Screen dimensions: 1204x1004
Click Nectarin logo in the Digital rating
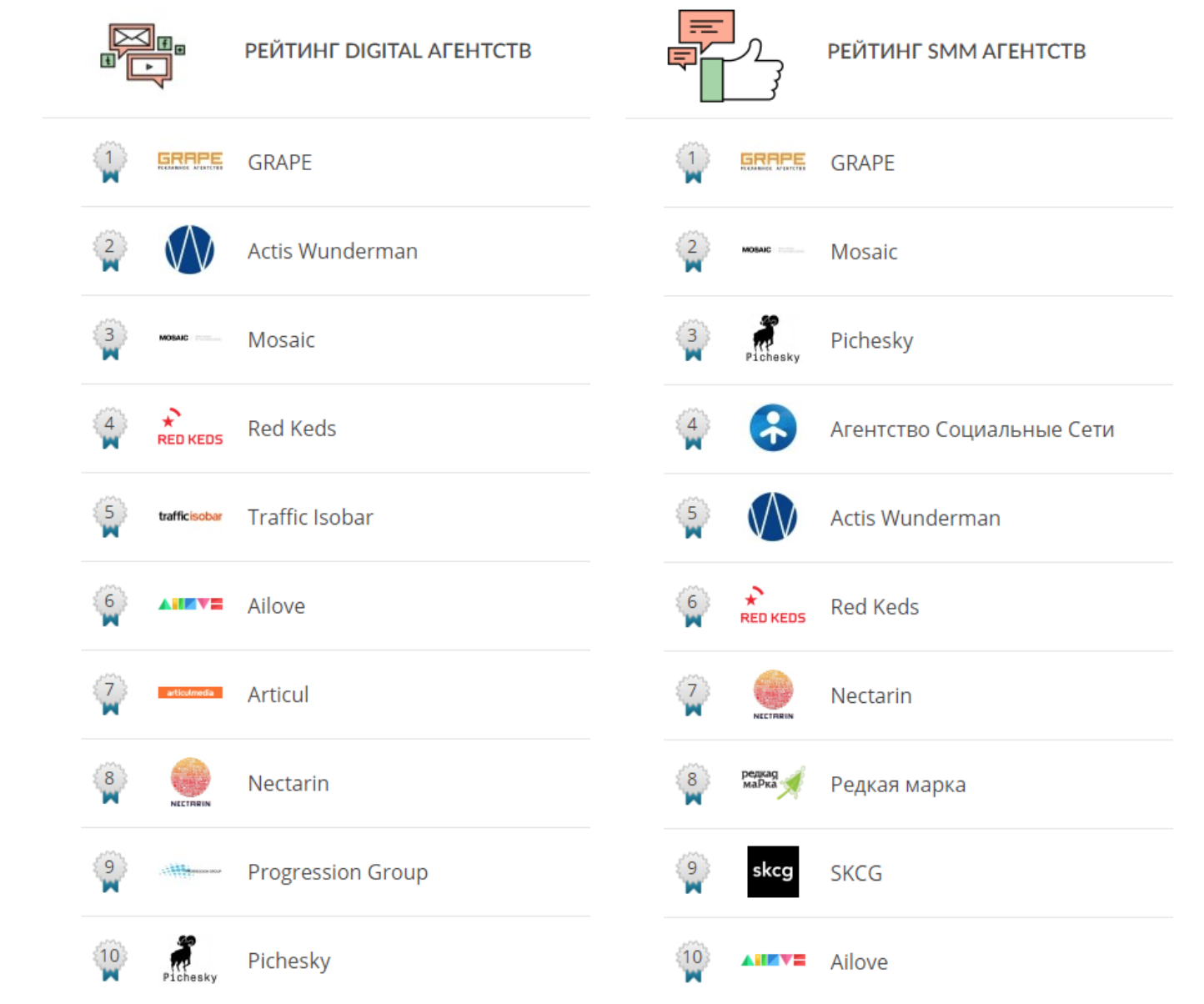click(x=190, y=782)
